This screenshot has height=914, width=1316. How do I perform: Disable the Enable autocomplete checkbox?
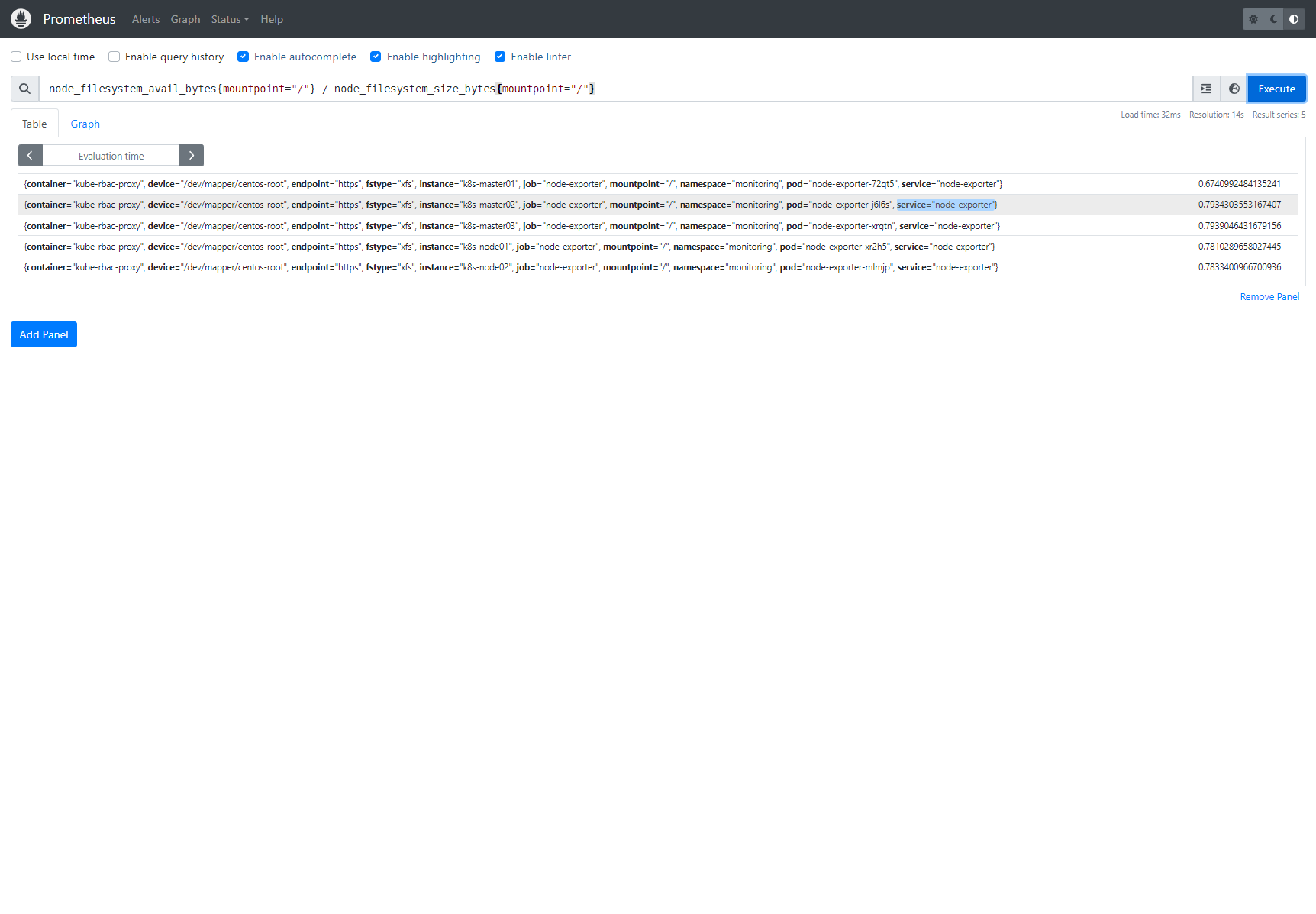tap(244, 57)
